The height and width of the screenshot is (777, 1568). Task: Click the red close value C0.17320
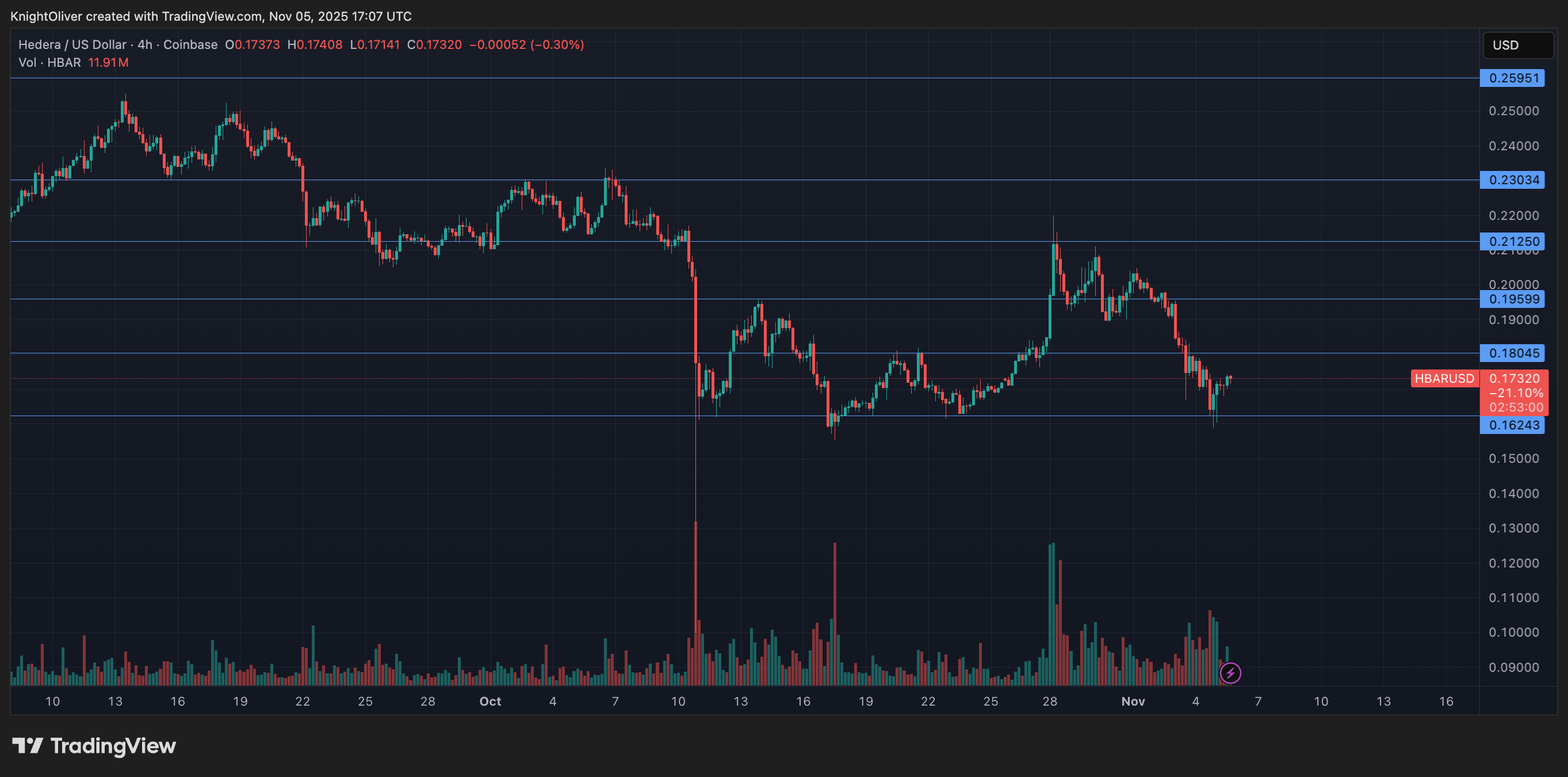point(434,44)
